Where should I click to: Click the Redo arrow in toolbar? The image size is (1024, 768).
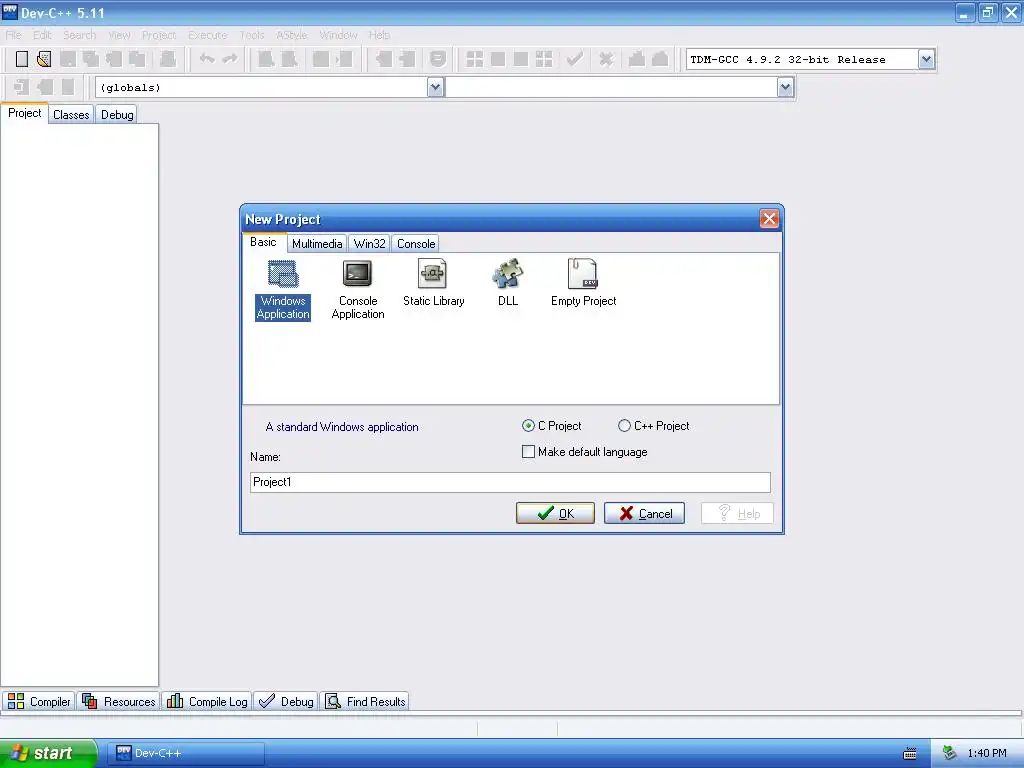coord(230,59)
